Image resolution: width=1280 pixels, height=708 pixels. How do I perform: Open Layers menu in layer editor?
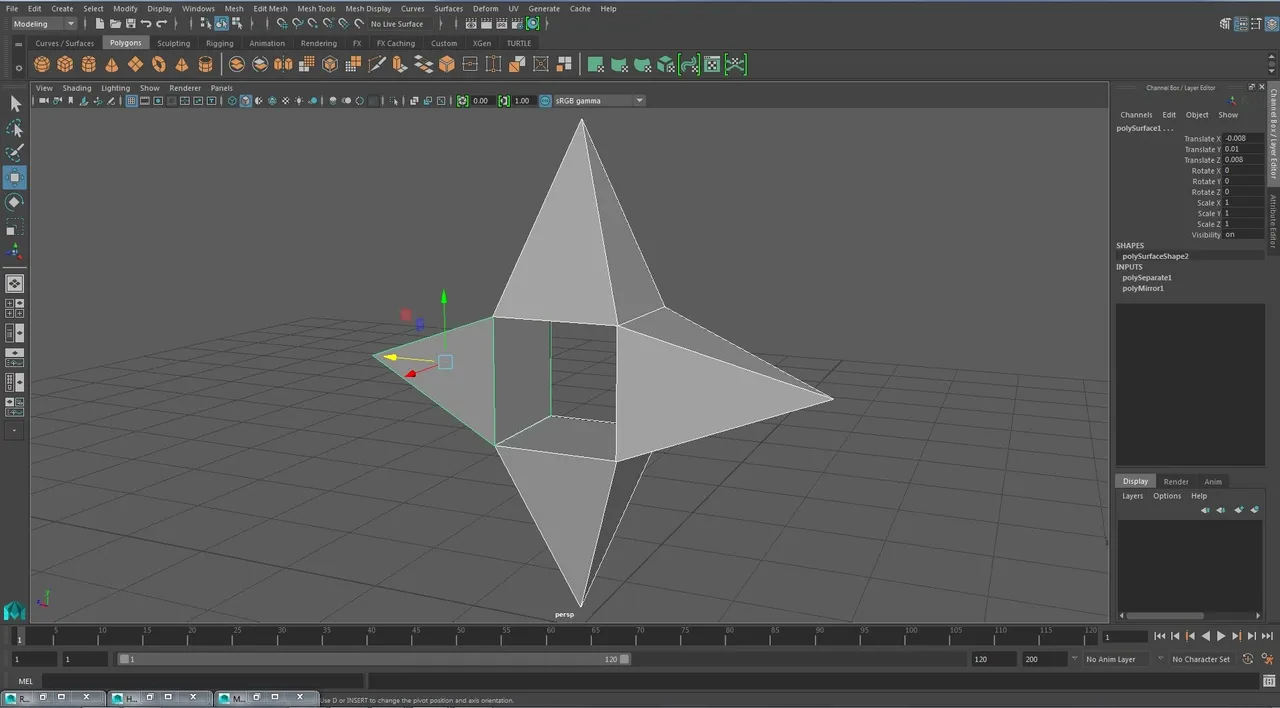[1132, 496]
